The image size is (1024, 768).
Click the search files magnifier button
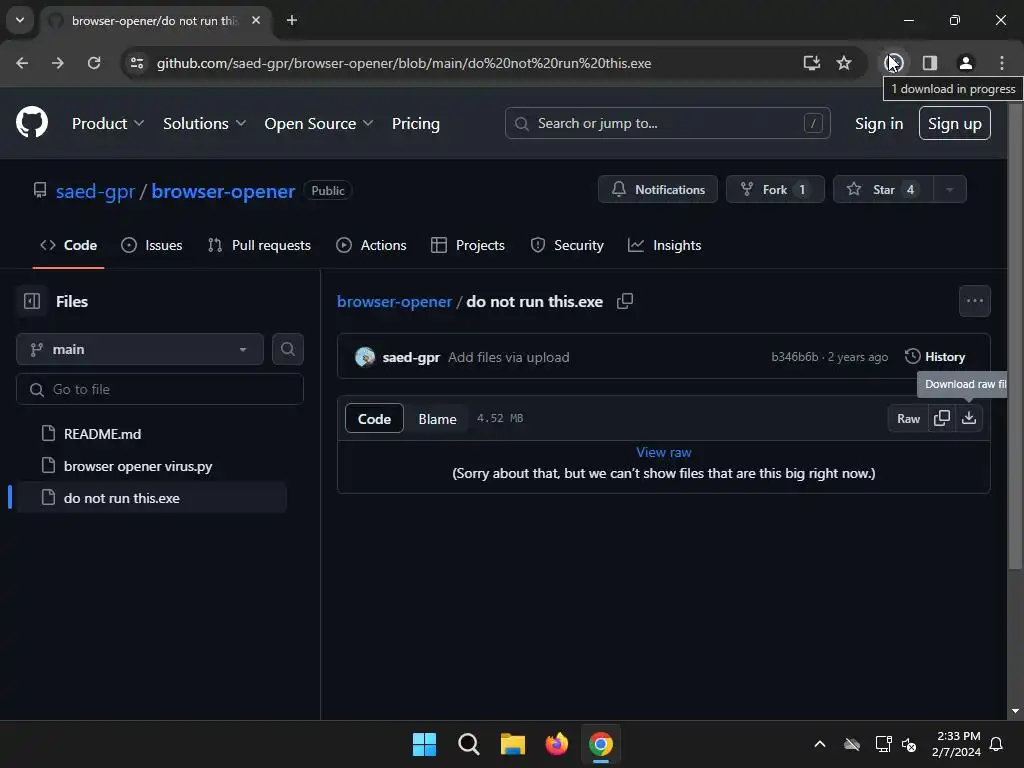[x=287, y=349]
